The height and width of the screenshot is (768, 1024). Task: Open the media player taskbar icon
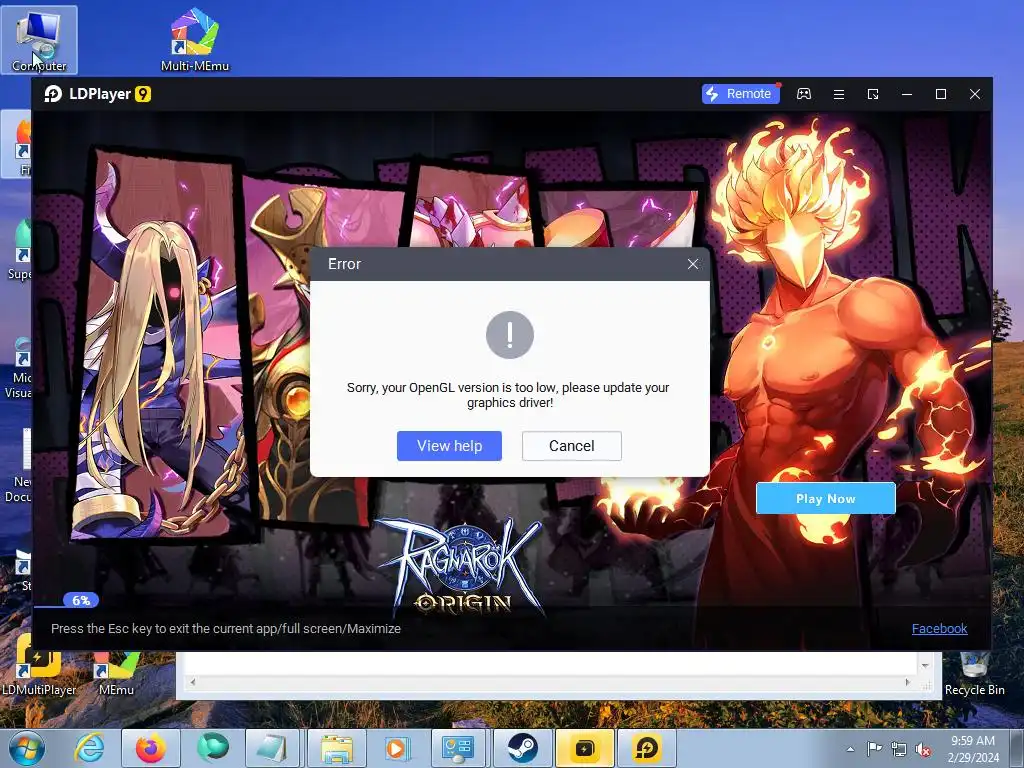pos(398,748)
